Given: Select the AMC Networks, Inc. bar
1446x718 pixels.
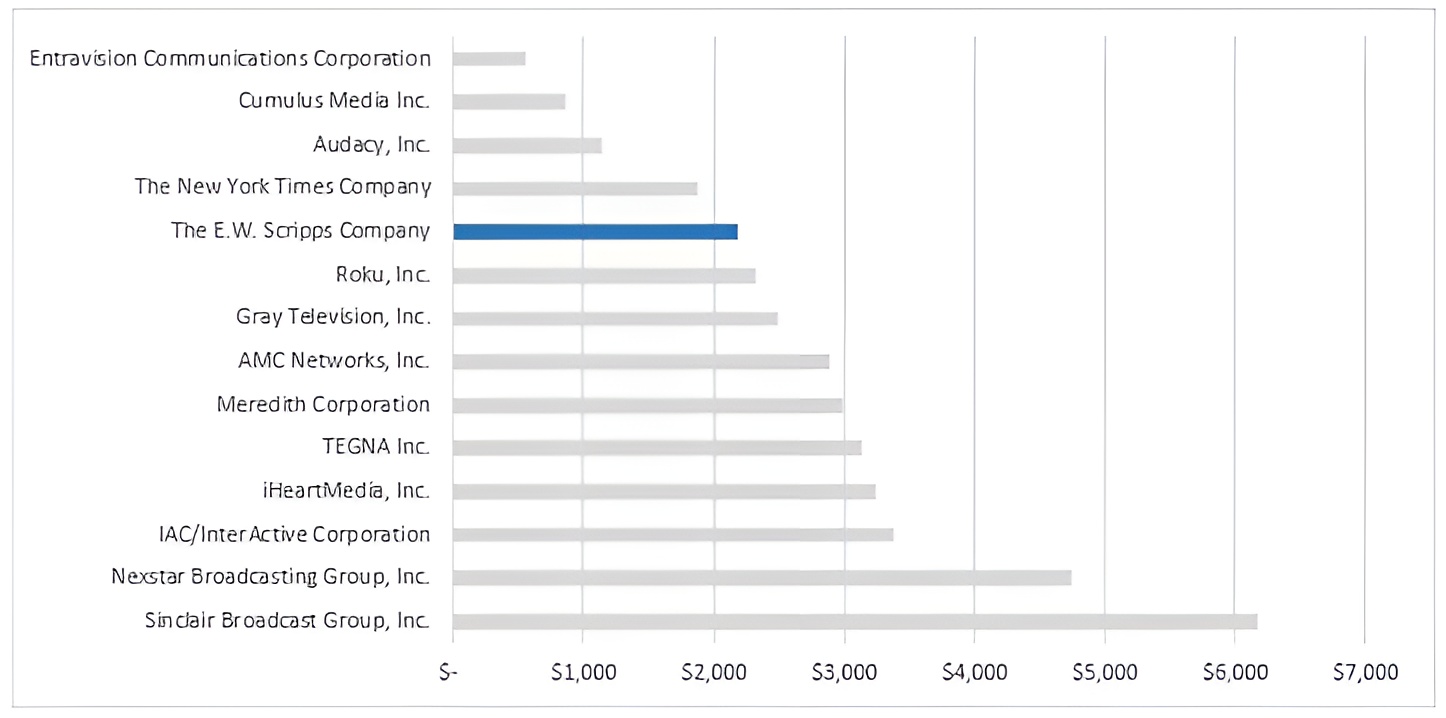Looking at the screenshot, I should [x=641, y=361].
